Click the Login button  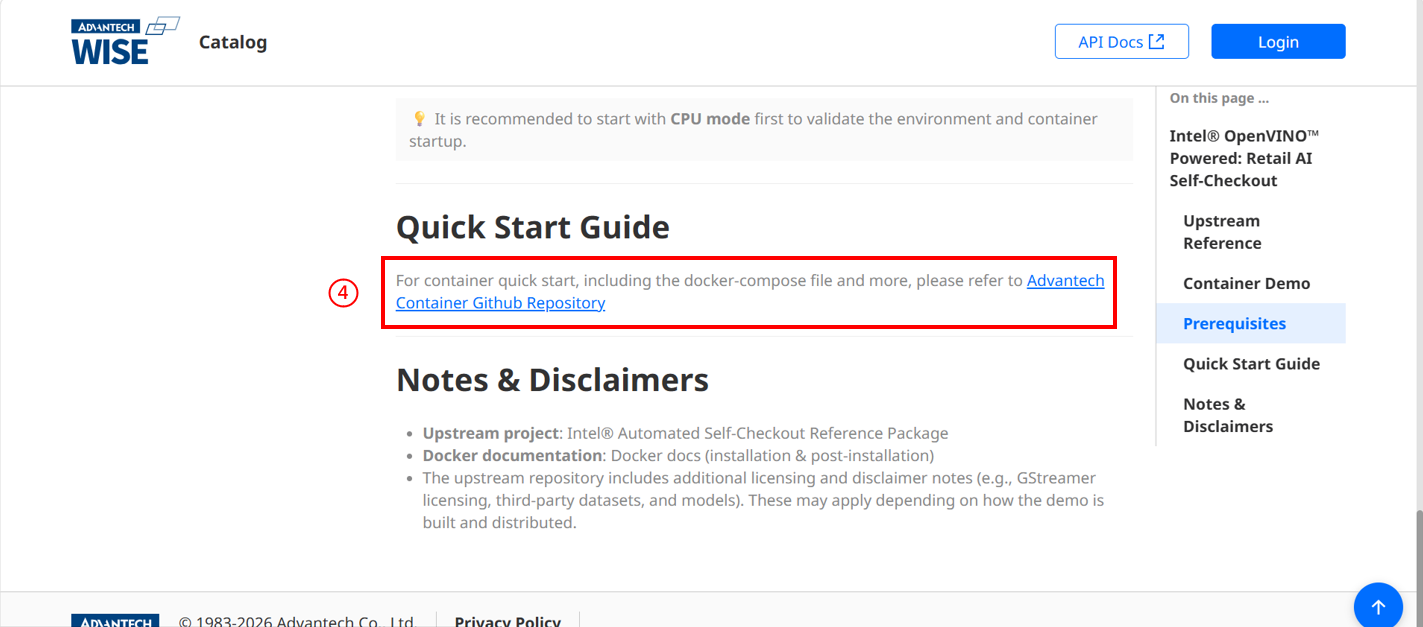click(1278, 41)
